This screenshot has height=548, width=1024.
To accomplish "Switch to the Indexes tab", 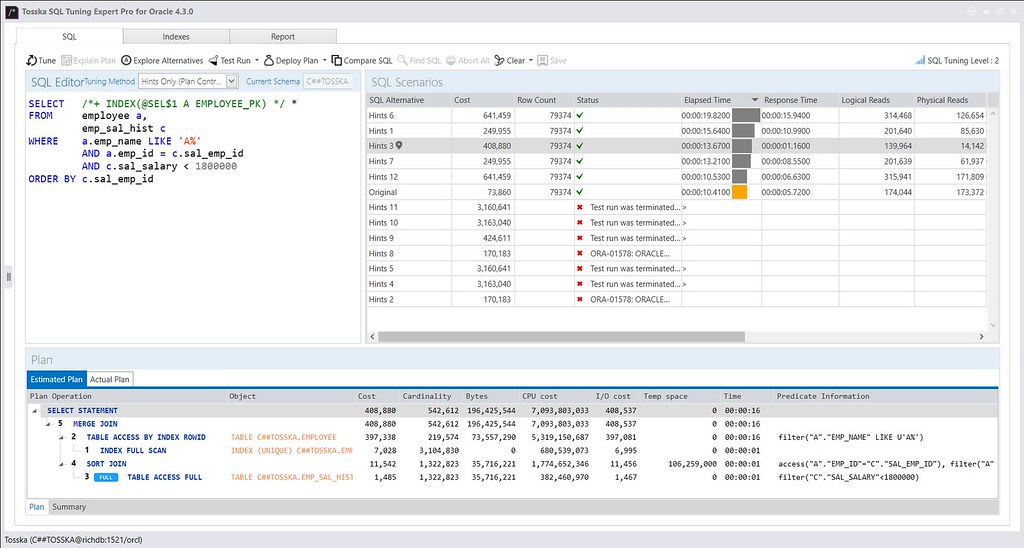I will [176, 36].
